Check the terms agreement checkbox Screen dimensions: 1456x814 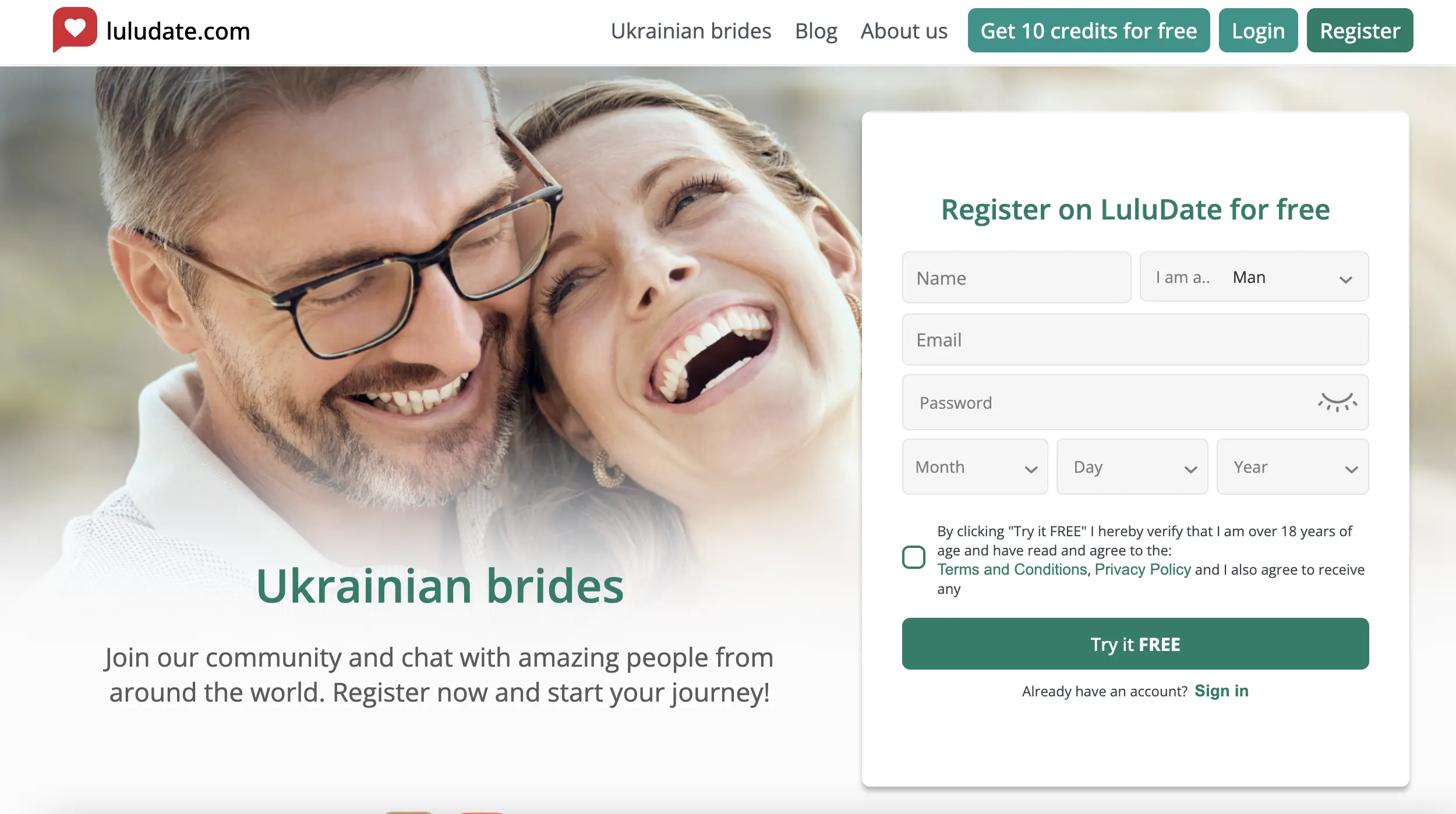pos(913,557)
